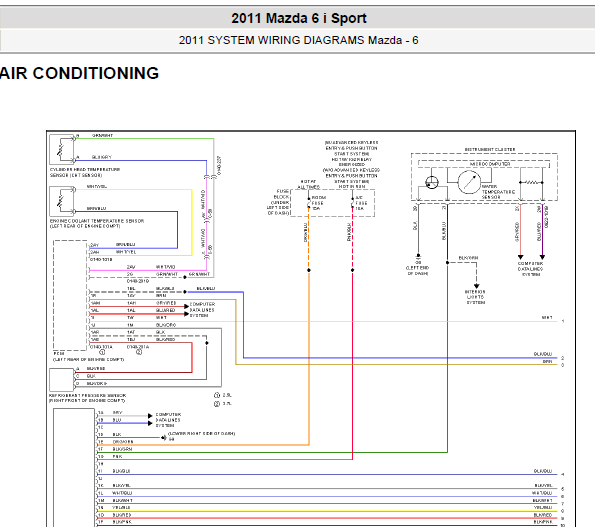Click the lower right dash ground symbol
Viewport: 595px width, 527px height.
click(x=164, y=437)
